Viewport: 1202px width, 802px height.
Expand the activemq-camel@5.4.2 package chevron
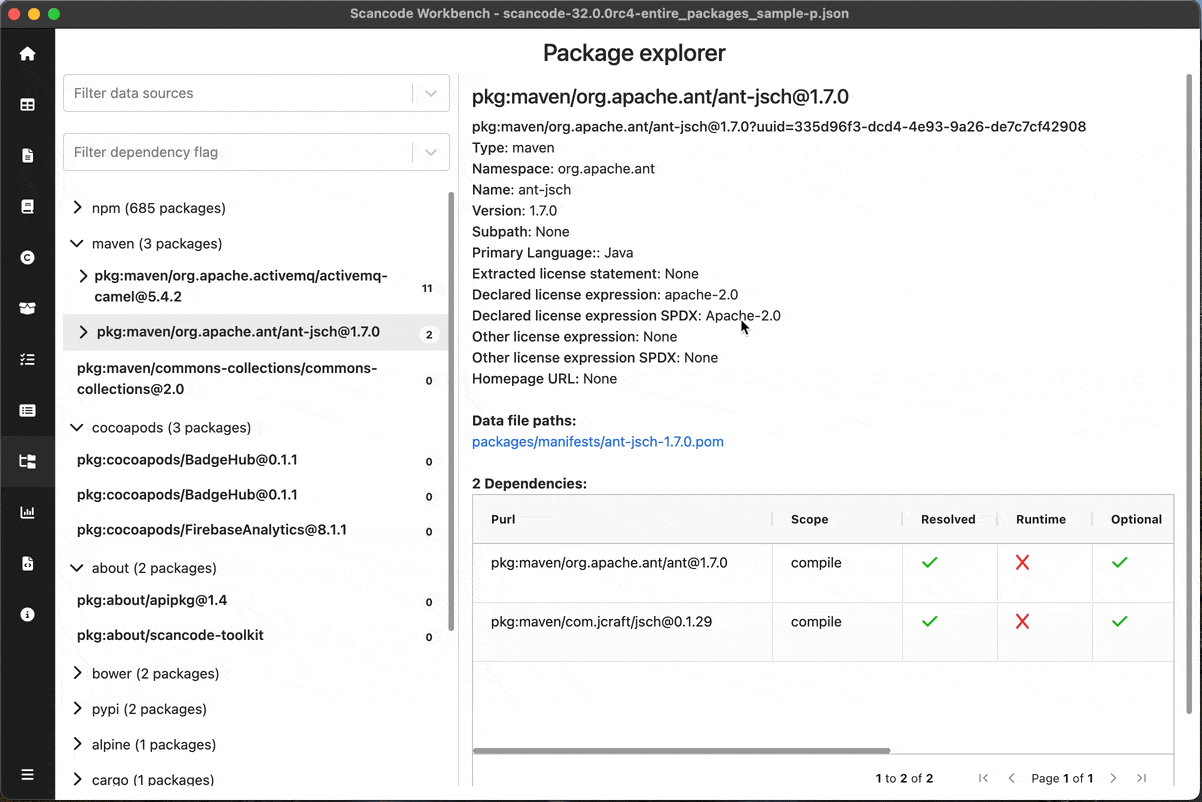tap(83, 276)
